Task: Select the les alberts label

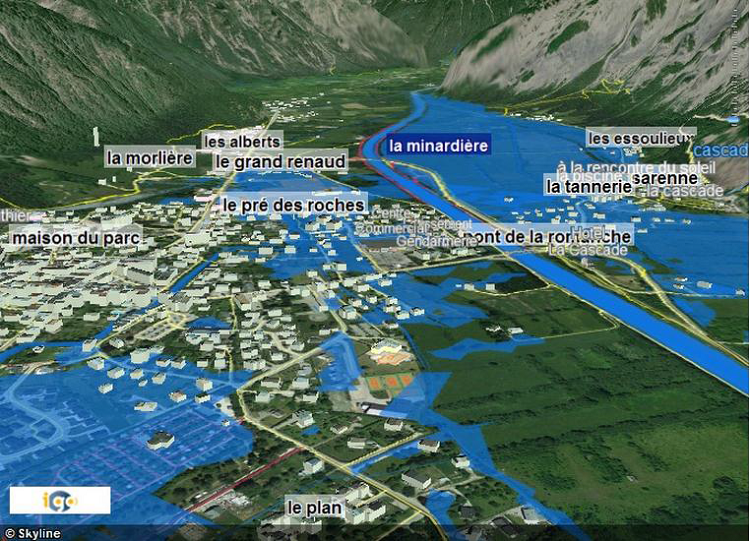Action: tap(242, 141)
